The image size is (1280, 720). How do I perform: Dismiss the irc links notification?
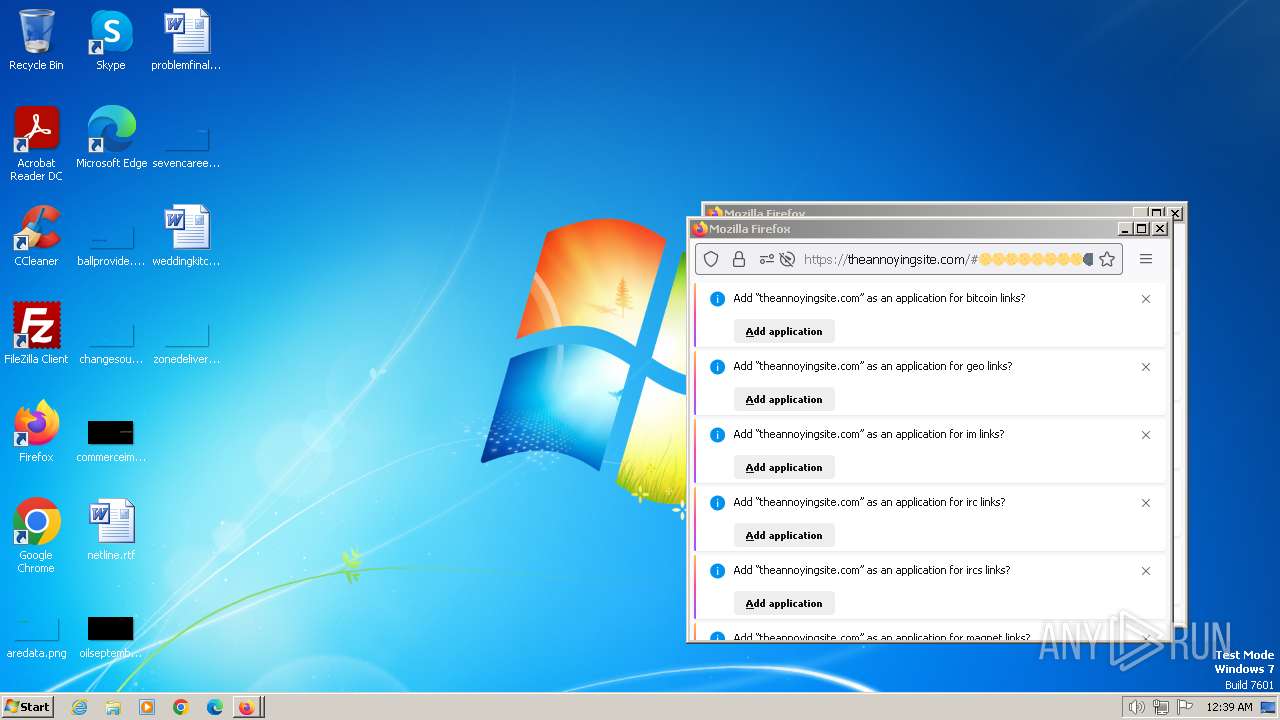1146,503
